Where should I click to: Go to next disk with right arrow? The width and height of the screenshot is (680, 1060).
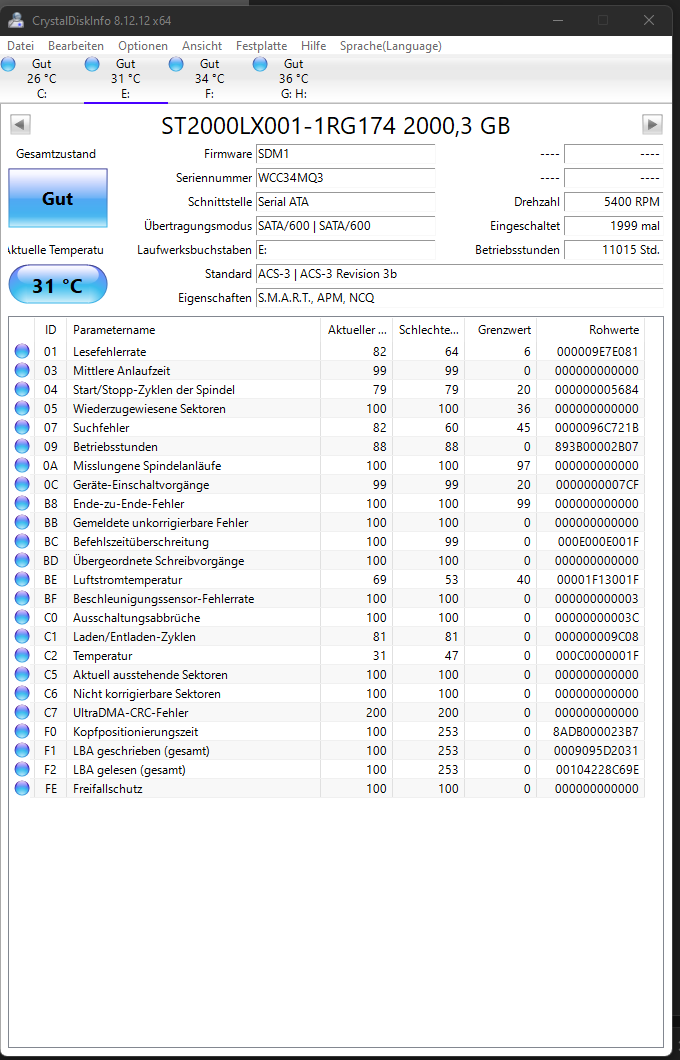[x=652, y=124]
